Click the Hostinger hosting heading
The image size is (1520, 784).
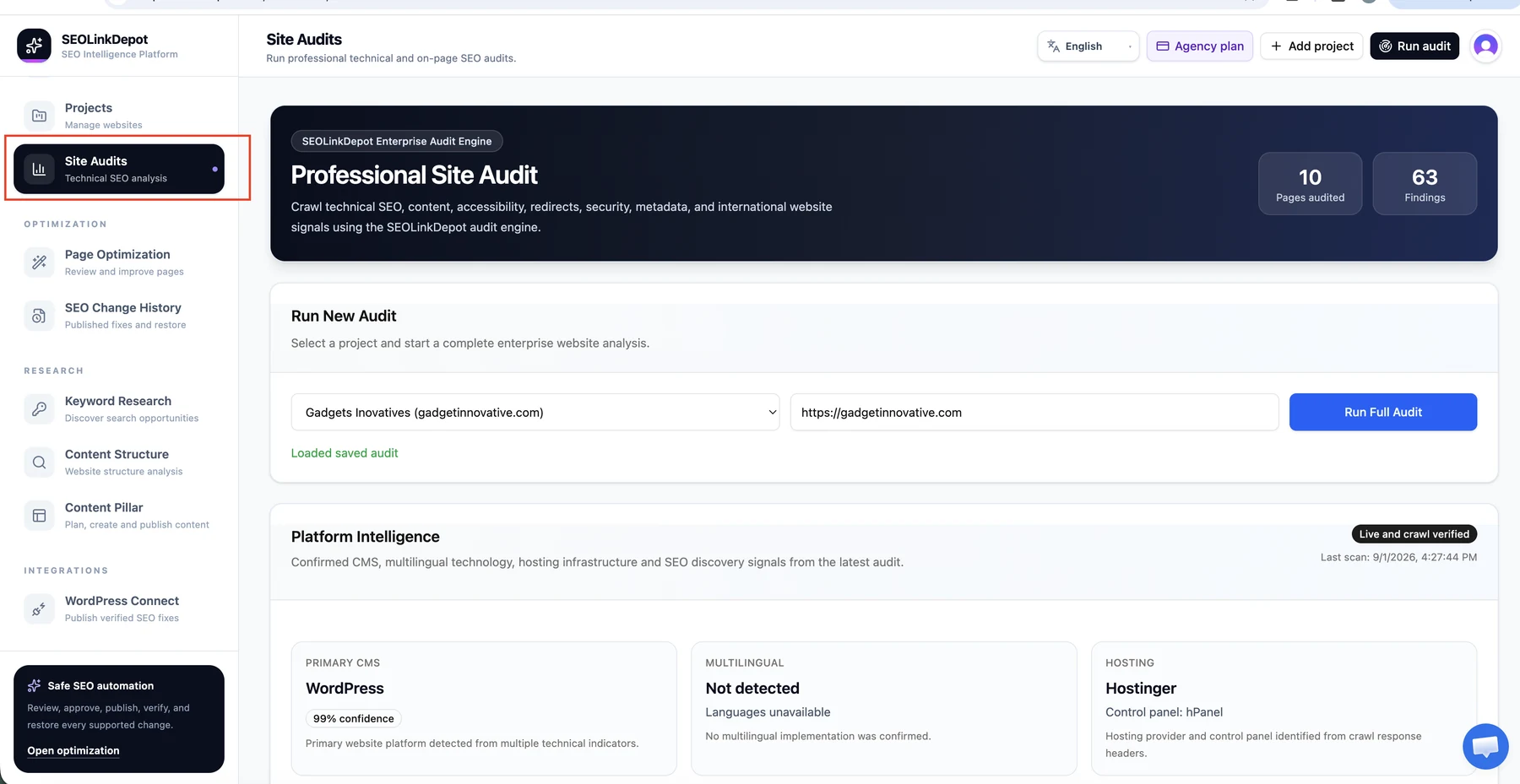1141,689
